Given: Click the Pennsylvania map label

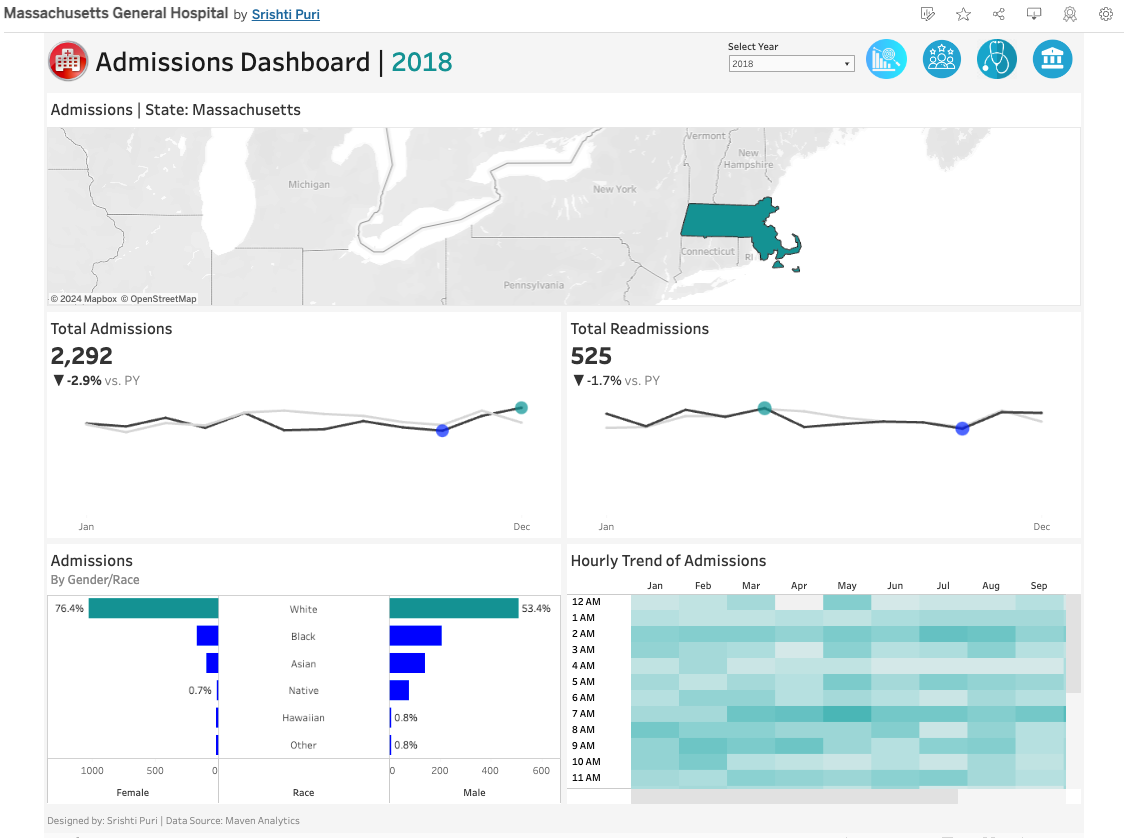Looking at the screenshot, I should (x=534, y=285).
